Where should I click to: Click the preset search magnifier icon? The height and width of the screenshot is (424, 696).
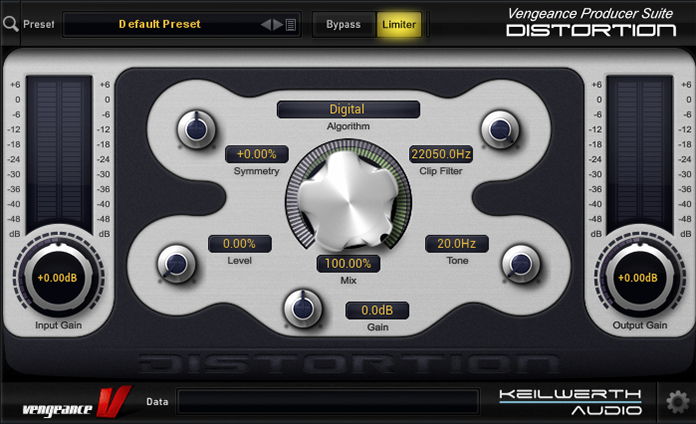click(x=10, y=24)
